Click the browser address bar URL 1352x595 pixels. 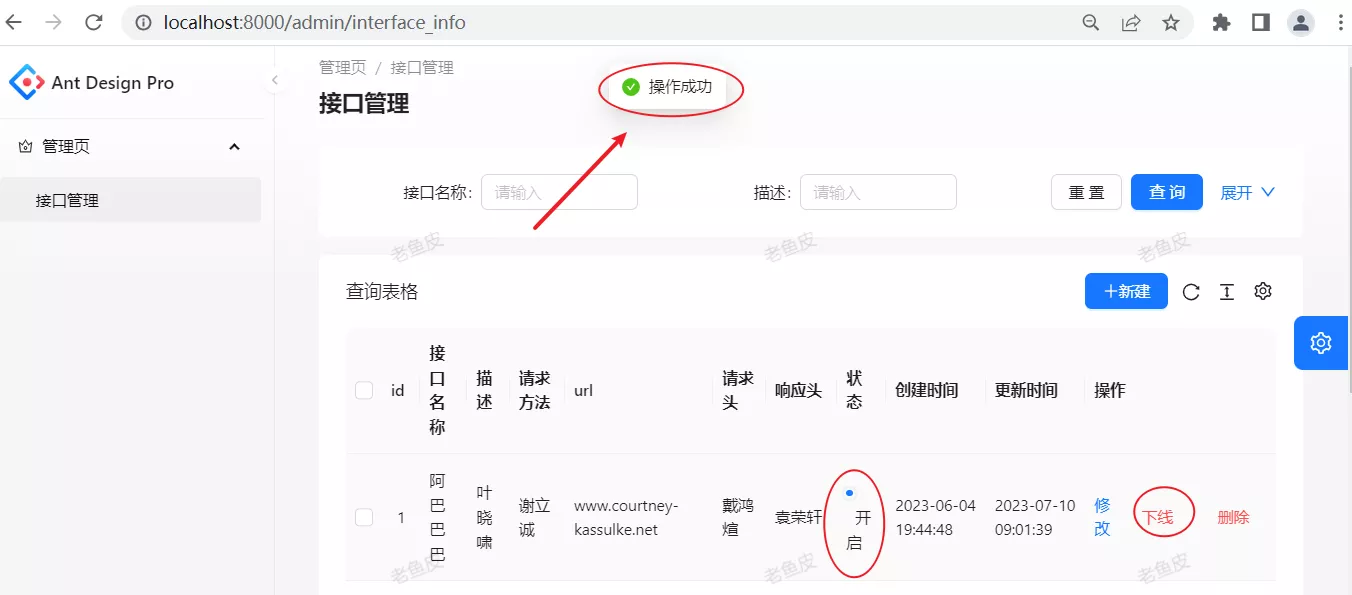[x=315, y=22]
